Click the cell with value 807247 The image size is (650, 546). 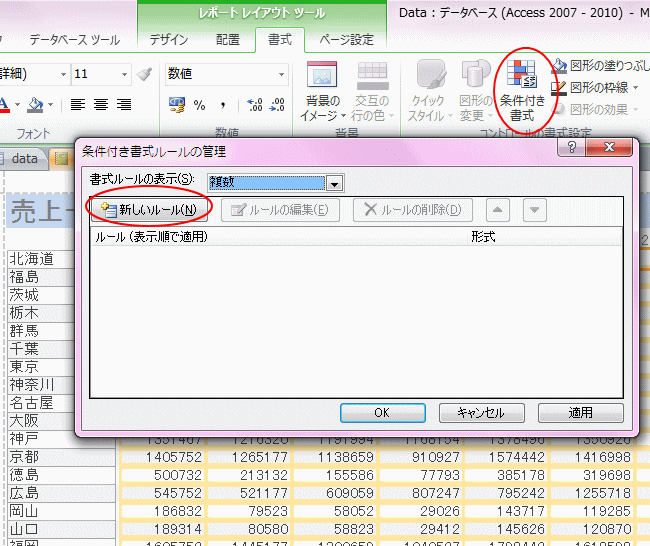click(420, 493)
